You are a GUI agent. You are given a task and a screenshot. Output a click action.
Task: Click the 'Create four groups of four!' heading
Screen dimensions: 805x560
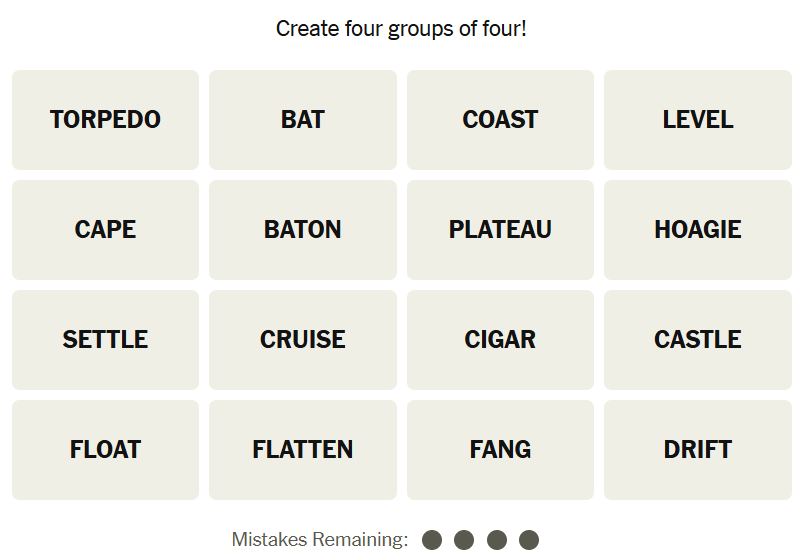(401, 28)
